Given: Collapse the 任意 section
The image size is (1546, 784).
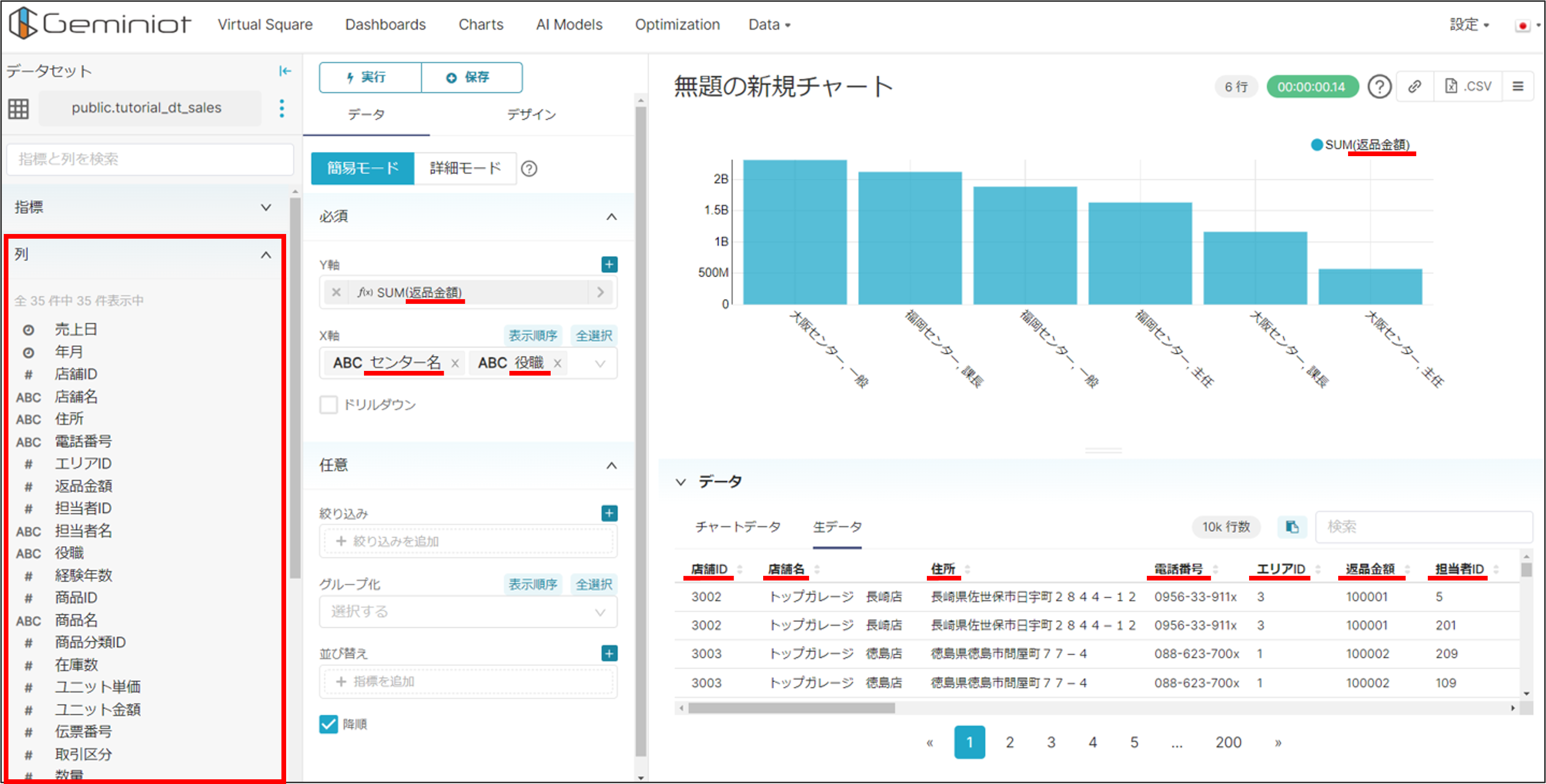Looking at the screenshot, I should coord(612,466).
